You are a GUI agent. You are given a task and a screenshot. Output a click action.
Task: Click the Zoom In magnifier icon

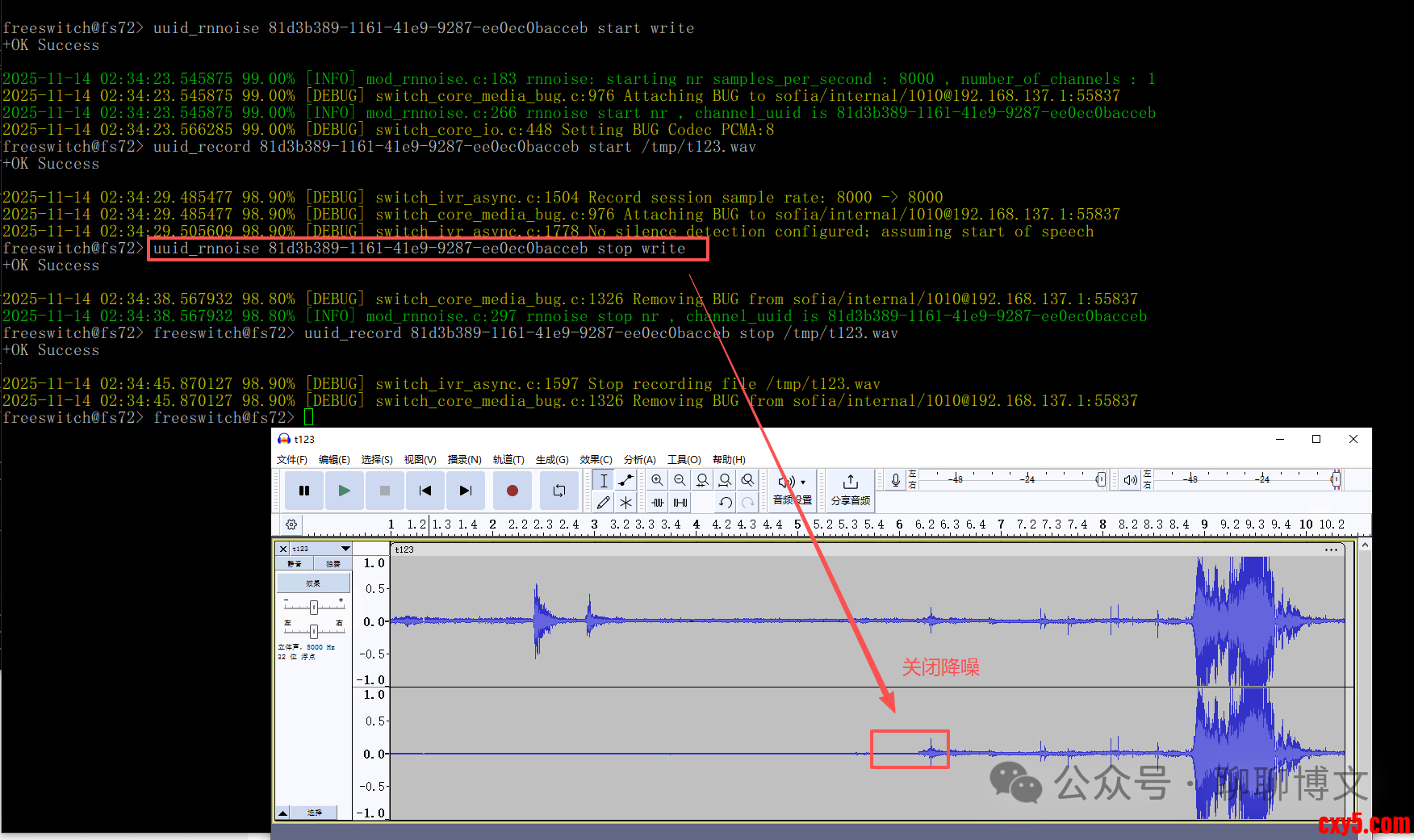click(x=657, y=480)
